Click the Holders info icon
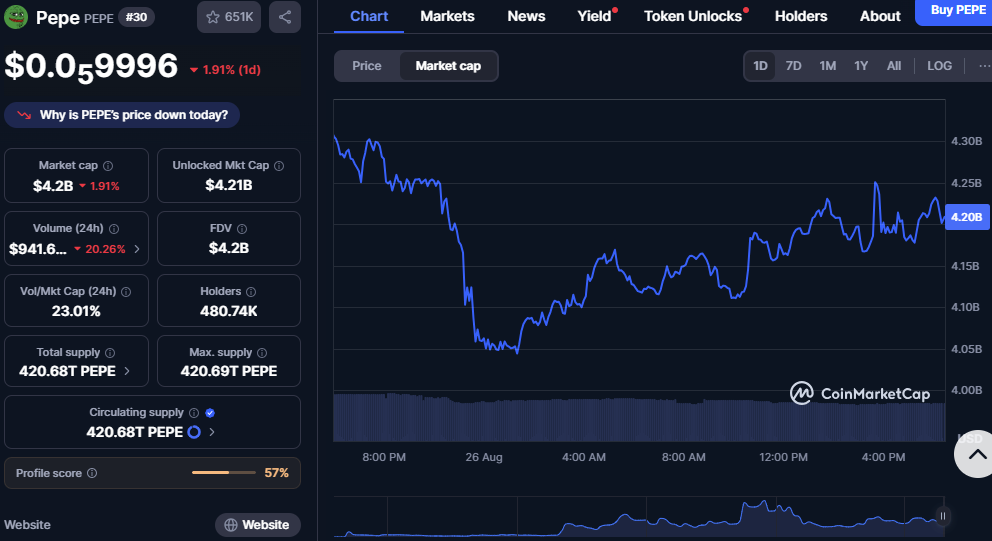Image resolution: width=992 pixels, height=541 pixels. click(x=251, y=292)
